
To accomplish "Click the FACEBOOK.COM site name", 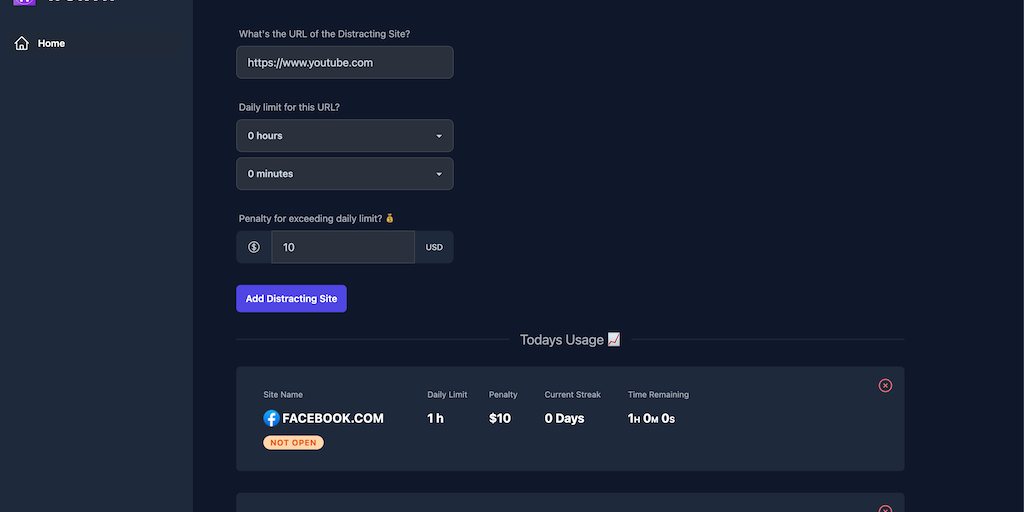I will click(333, 418).
